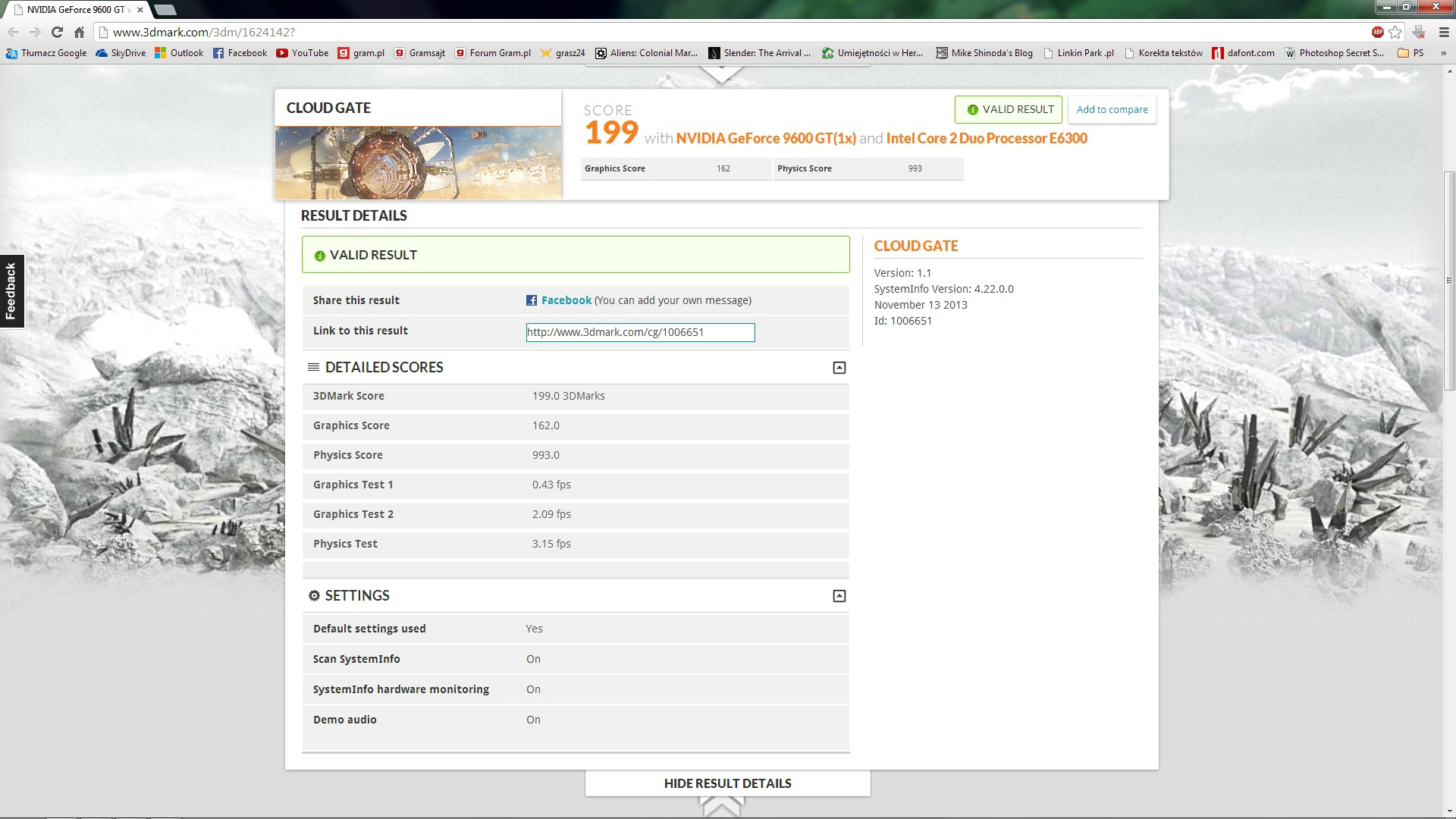This screenshot has height=819, width=1456.
Task: Click the Valid Result badge button
Action: (x=1009, y=109)
